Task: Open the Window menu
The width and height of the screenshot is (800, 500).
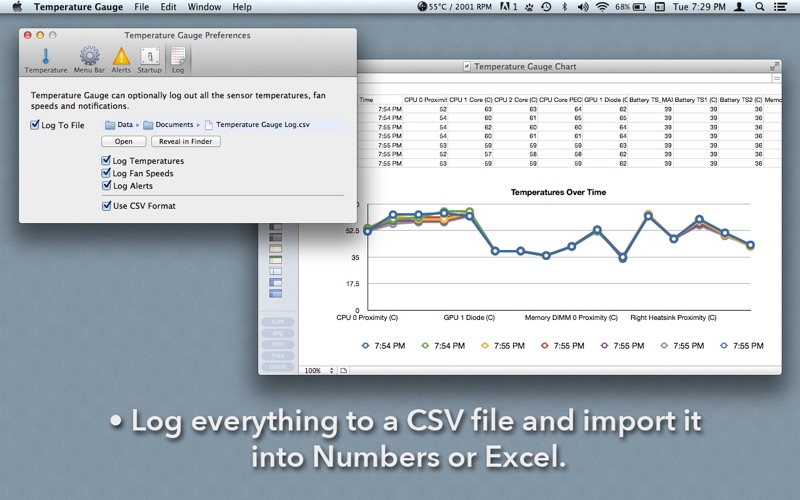Action: point(204,7)
